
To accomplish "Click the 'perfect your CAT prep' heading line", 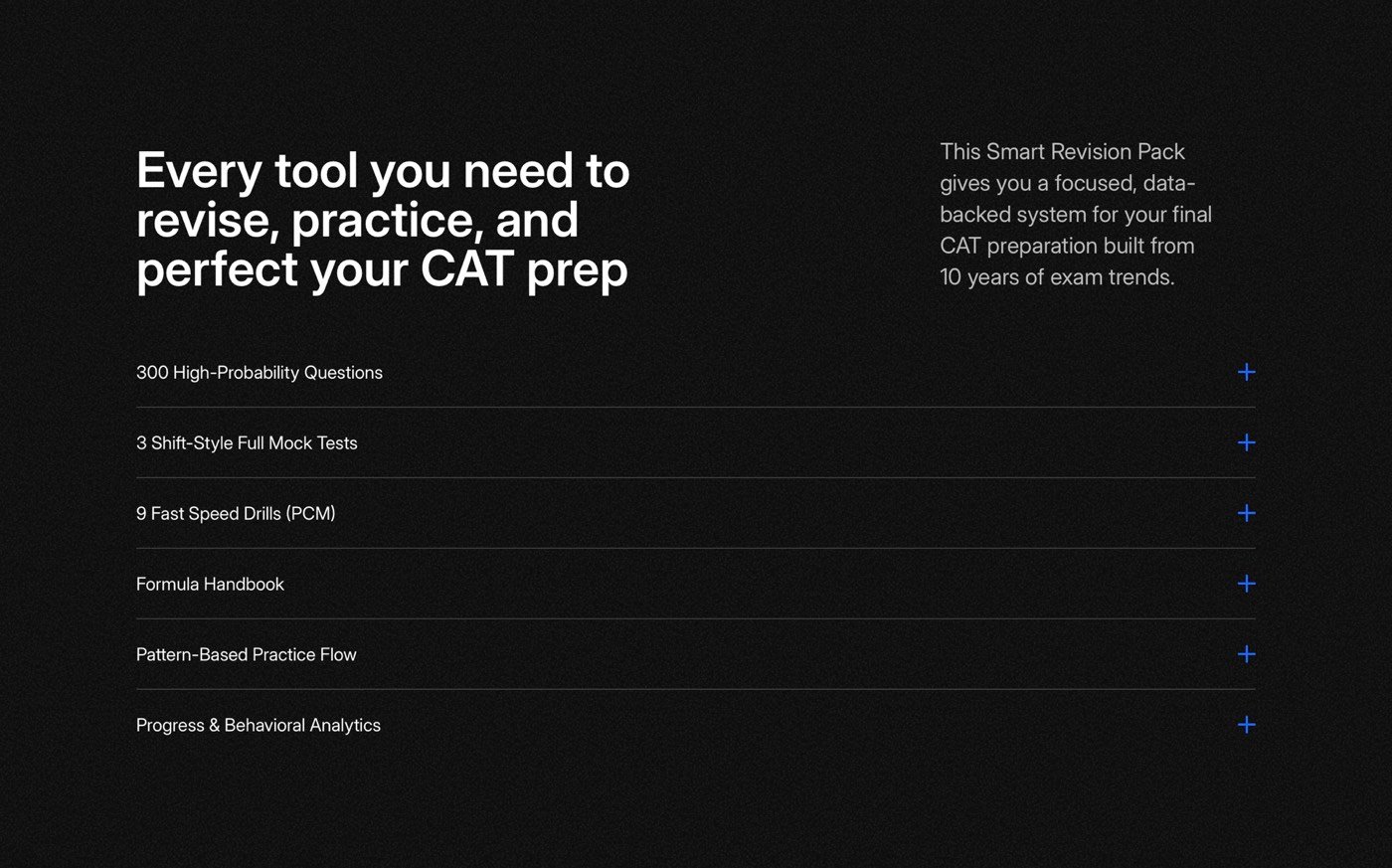I will (382, 270).
